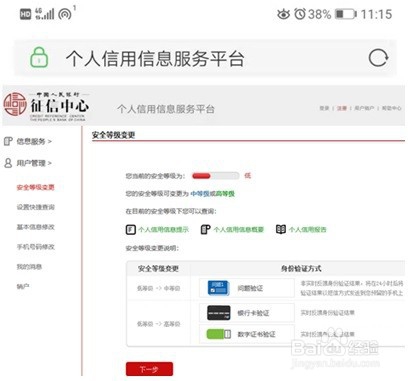Click the 安全等级变更 page heading
The height and width of the screenshot is (381, 408).
pyautogui.click(x=113, y=135)
